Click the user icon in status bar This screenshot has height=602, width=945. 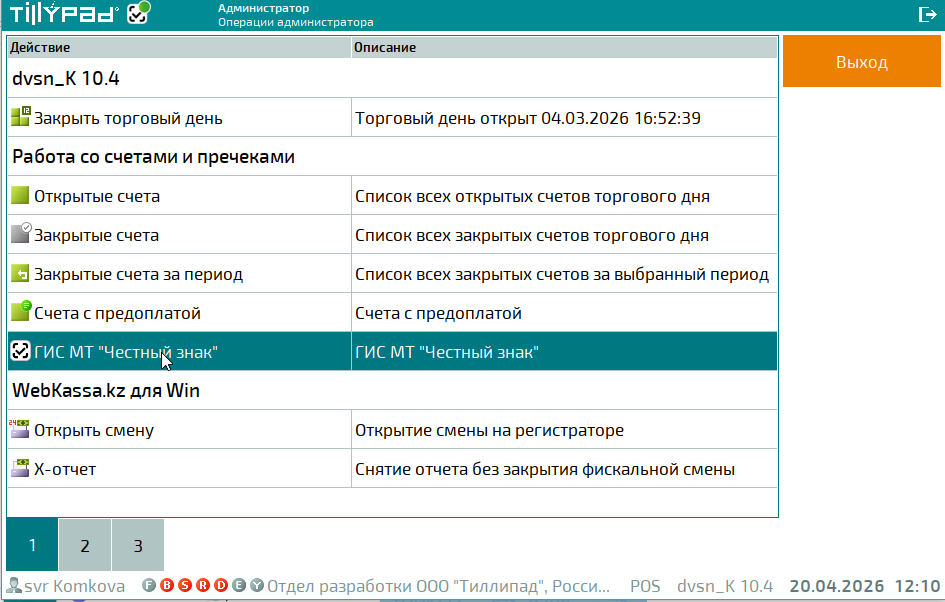pos(14,585)
